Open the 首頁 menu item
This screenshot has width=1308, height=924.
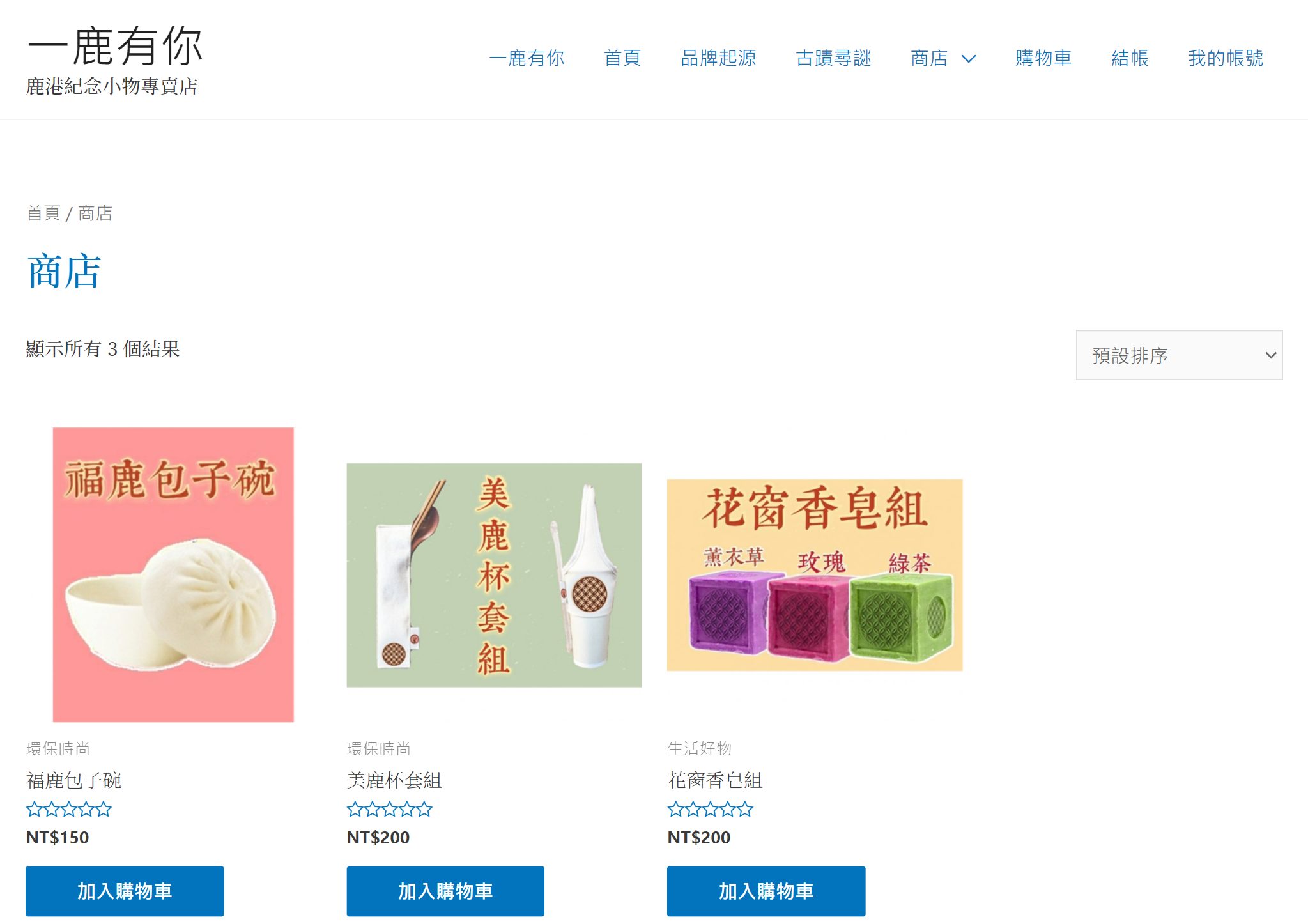pyautogui.click(x=622, y=58)
